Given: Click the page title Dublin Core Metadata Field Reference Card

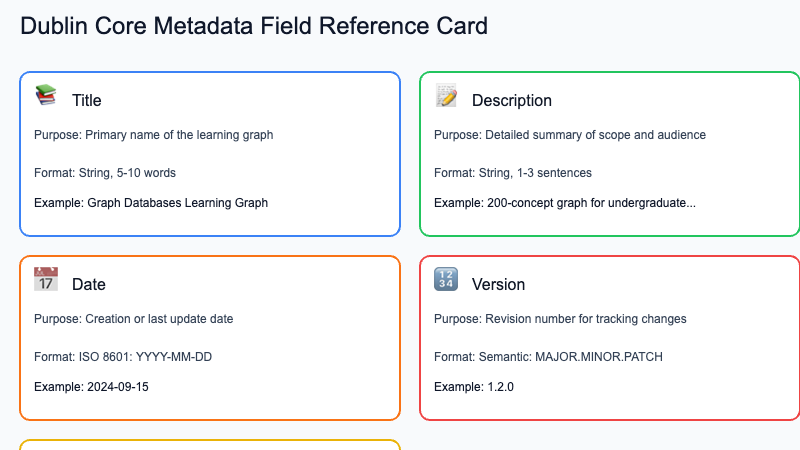Looking at the screenshot, I should tap(254, 26).
